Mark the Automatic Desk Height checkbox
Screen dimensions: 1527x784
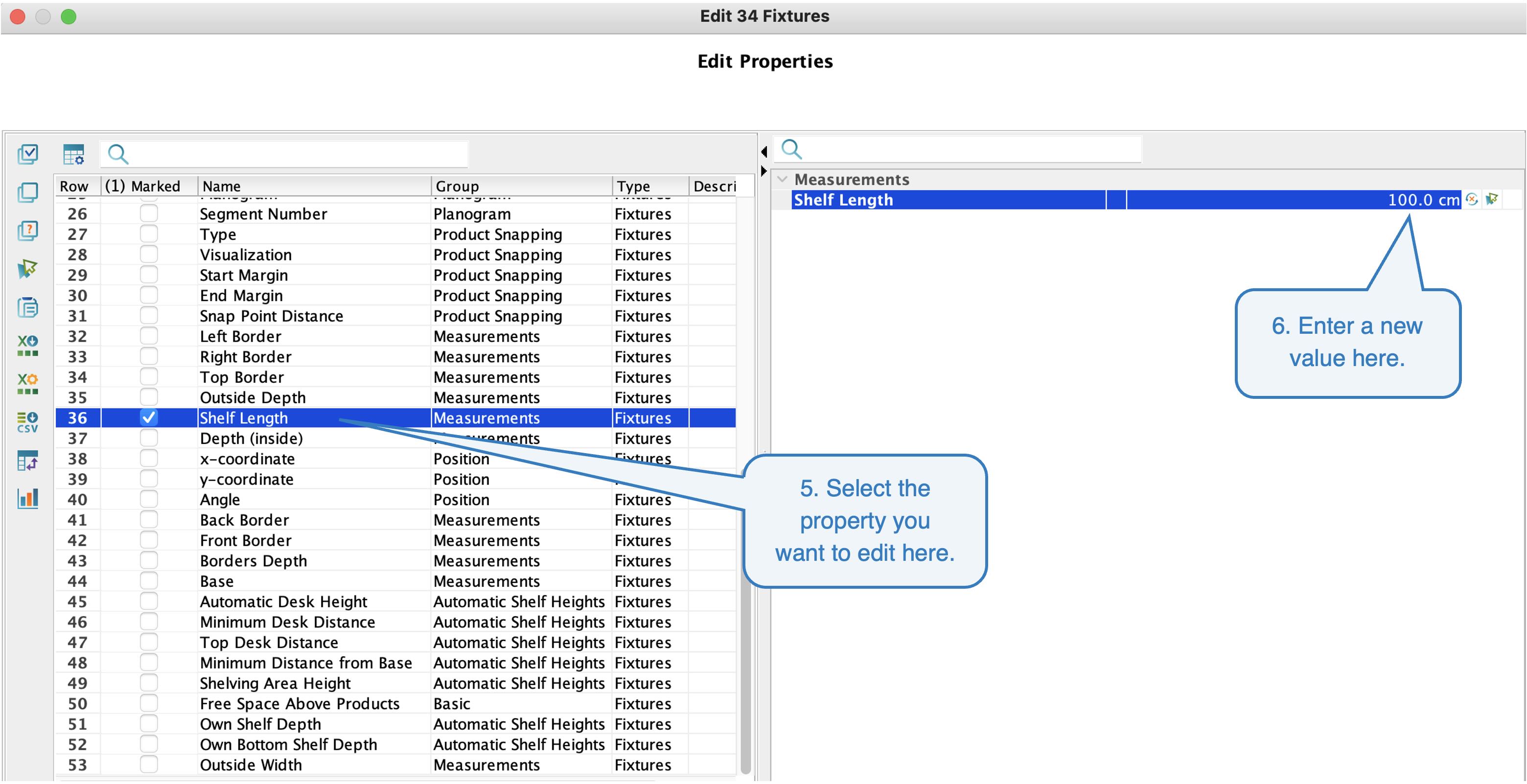pyautogui.click(x=149, y=601)
